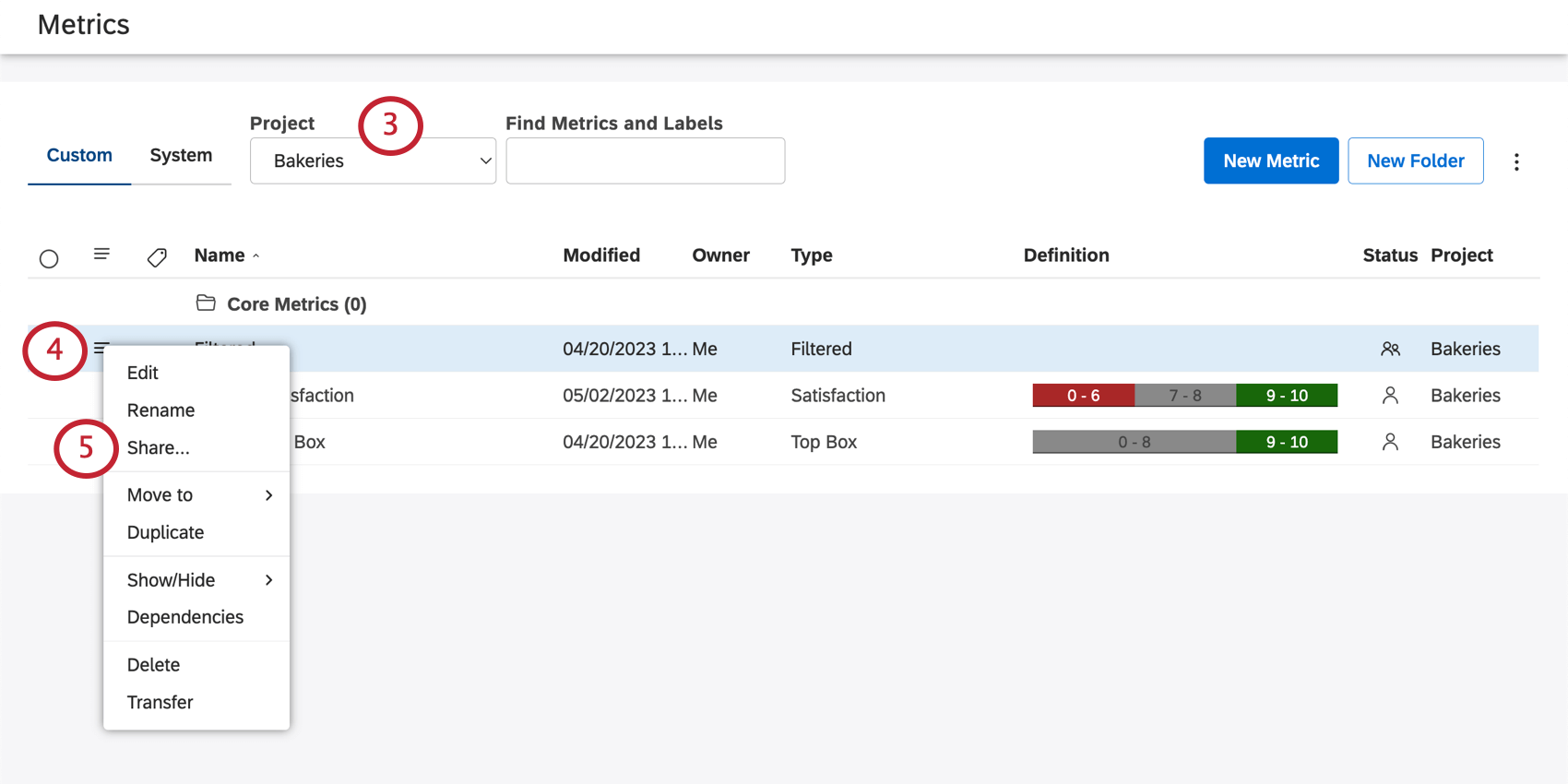Choose Share... from the context menu
This screenshot has width=1568, height=784.
[x=159, y=448]
